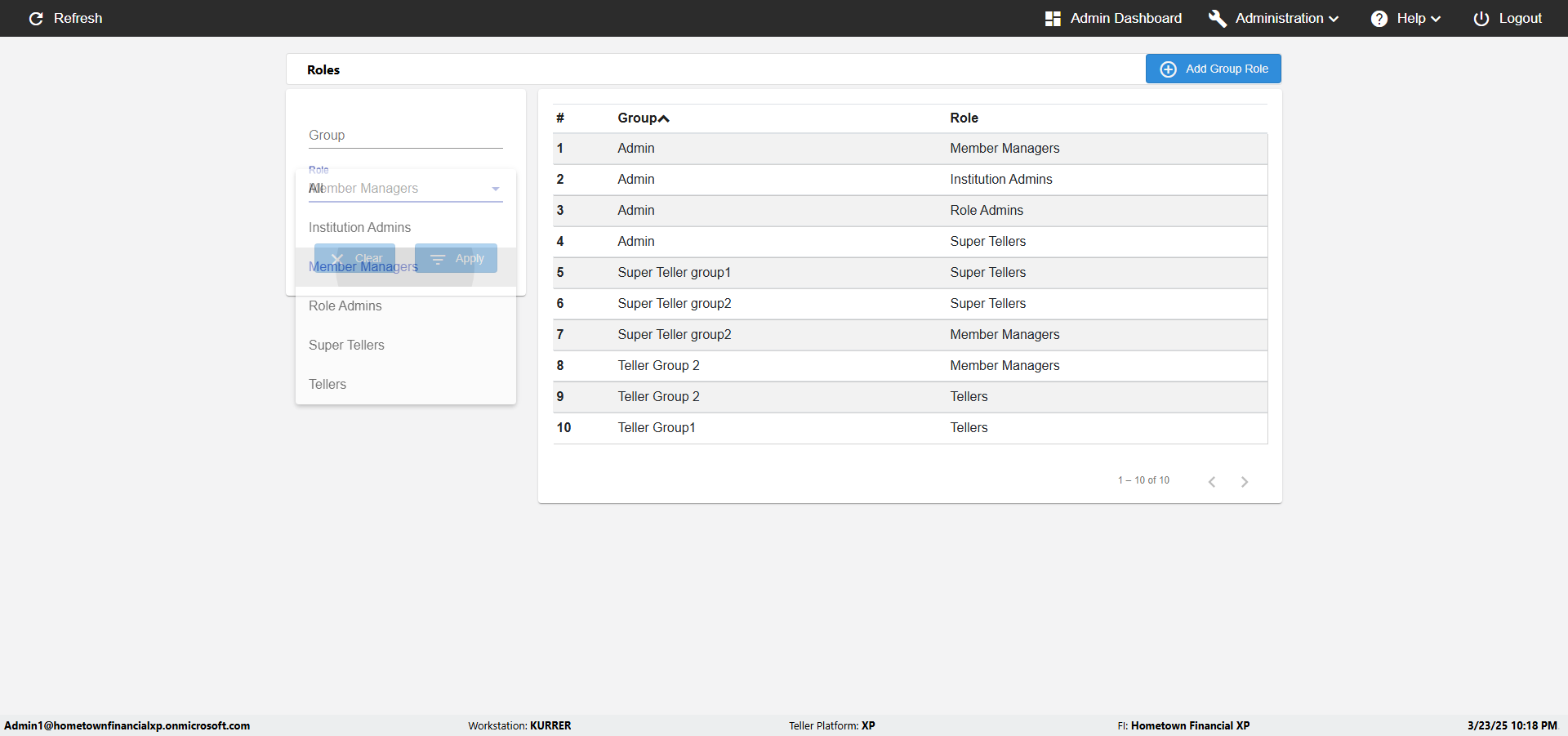Click Super Tellers role in row 5
Image resolution: width=1568 pixels, height=736 pixels.
click(987, 272)
